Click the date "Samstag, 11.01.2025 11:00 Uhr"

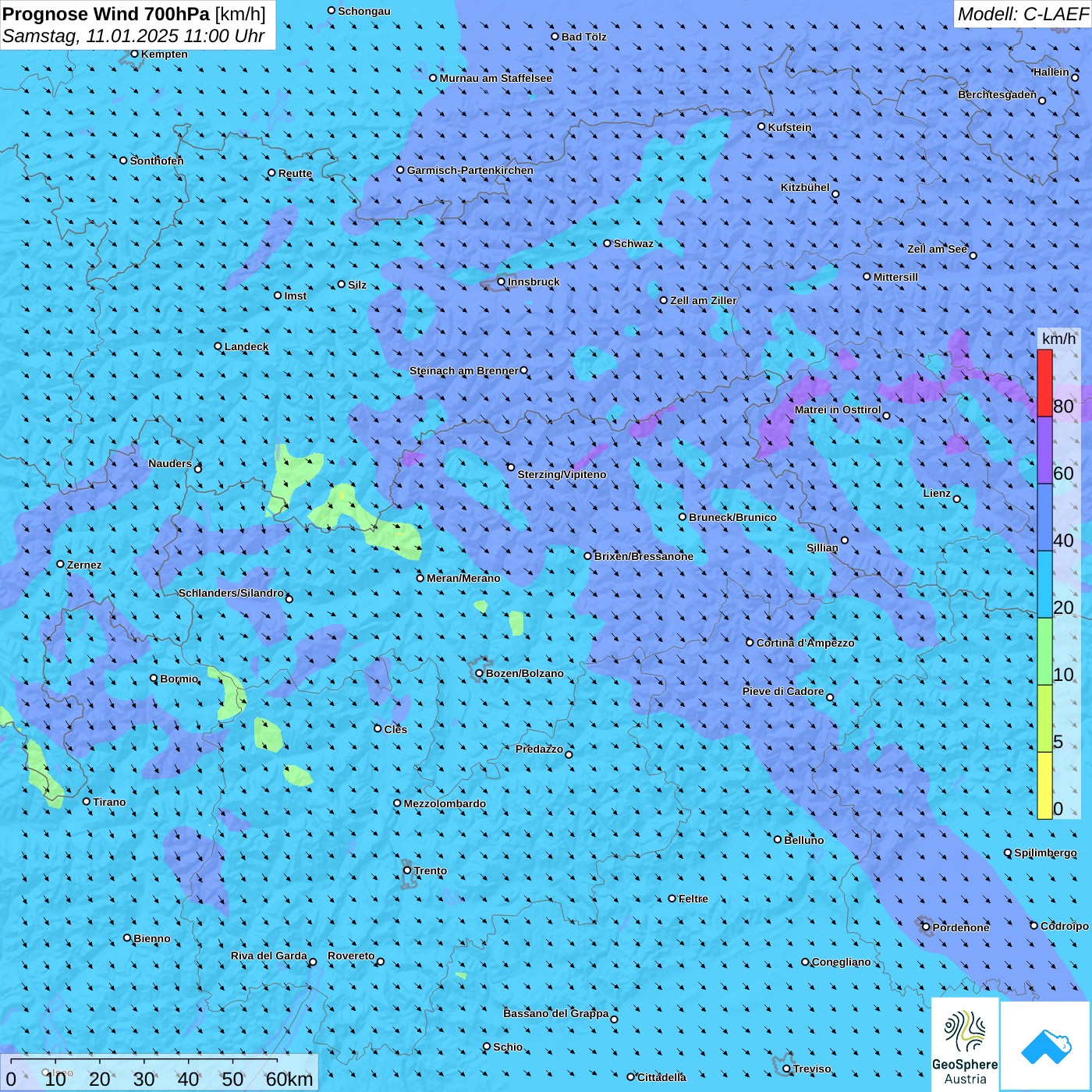click(133, 36)
